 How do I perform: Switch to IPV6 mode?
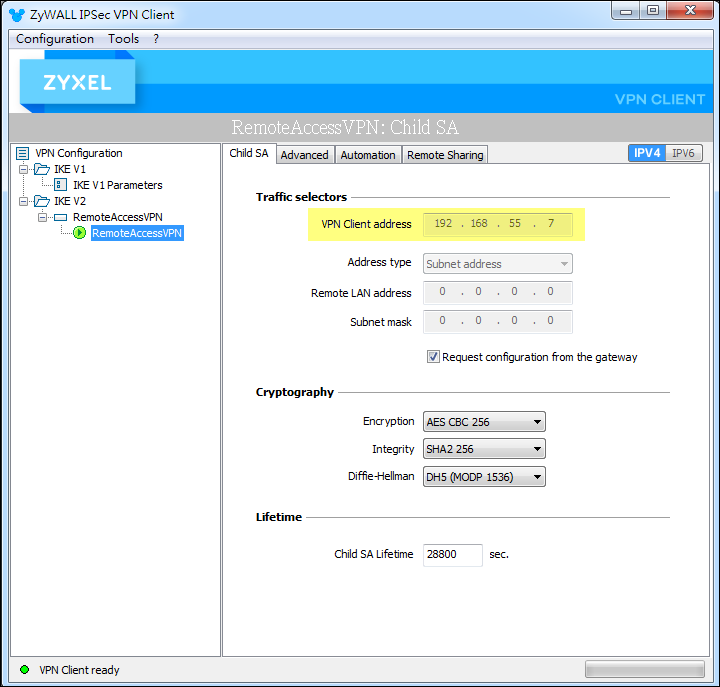tap(683, 153)
